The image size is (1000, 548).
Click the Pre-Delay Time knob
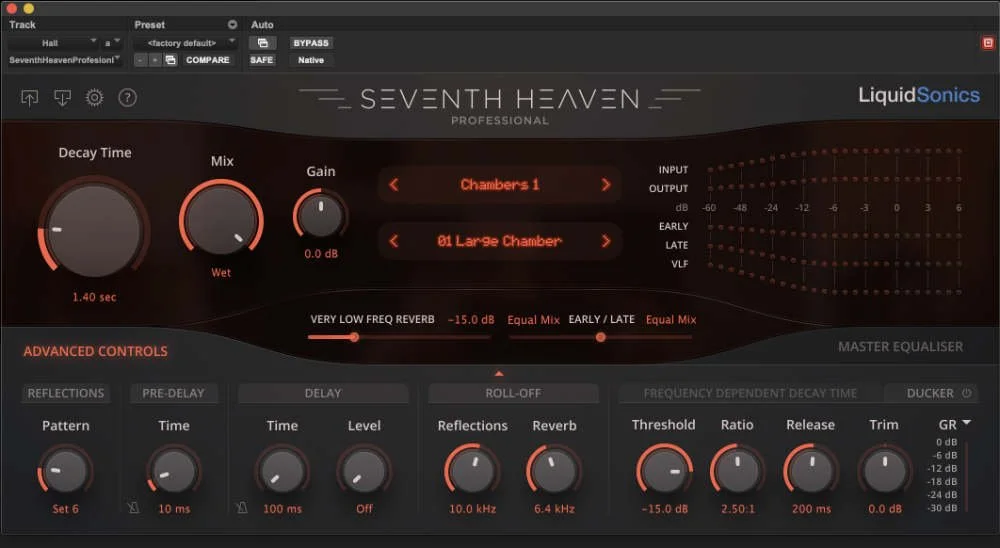pyautogui.click(x=173, y=471)
